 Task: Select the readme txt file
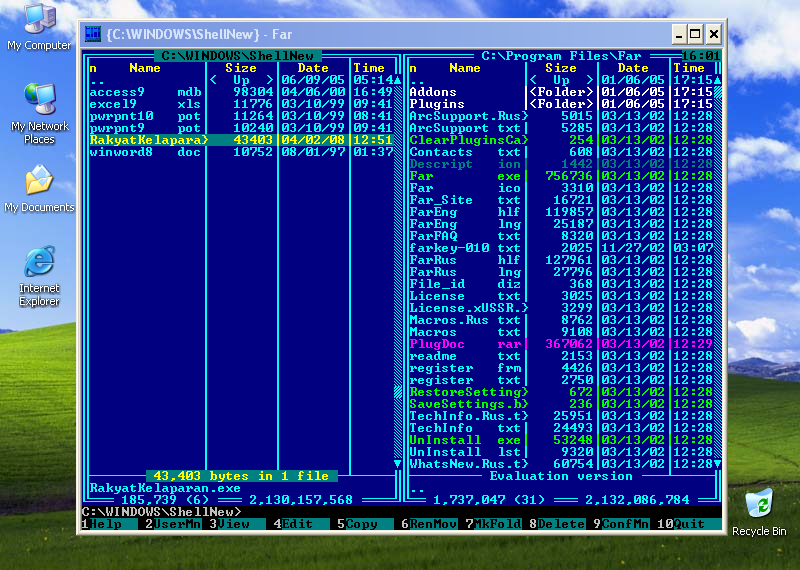561,356
